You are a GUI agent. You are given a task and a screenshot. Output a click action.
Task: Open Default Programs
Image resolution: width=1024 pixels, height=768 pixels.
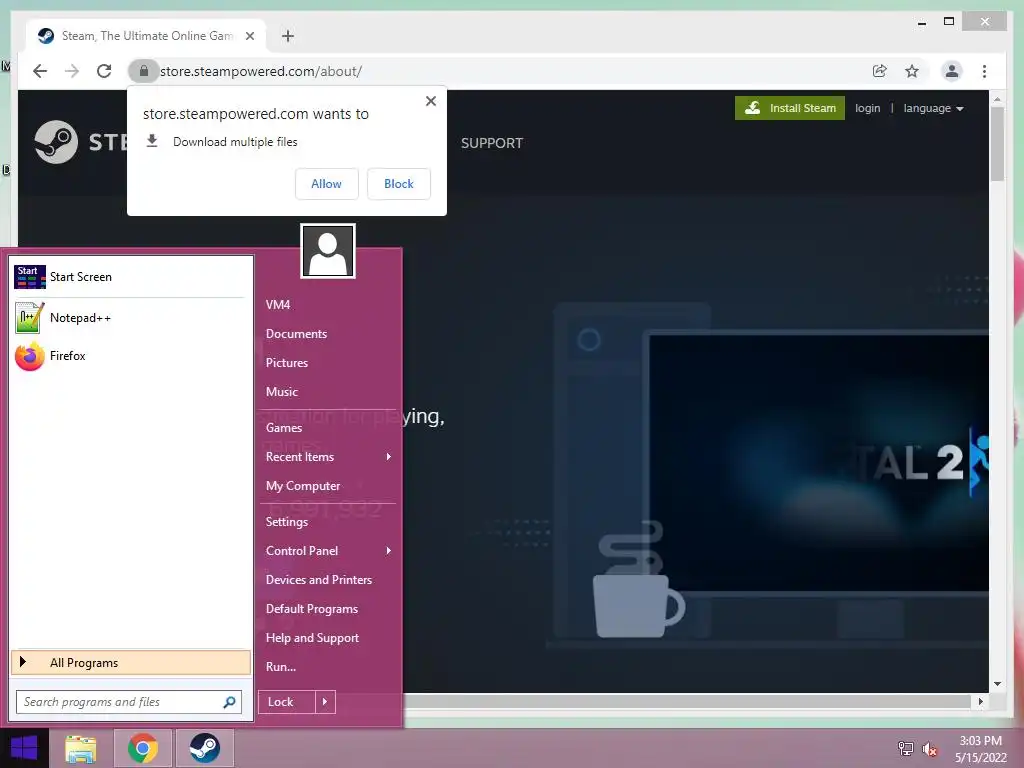312,609
